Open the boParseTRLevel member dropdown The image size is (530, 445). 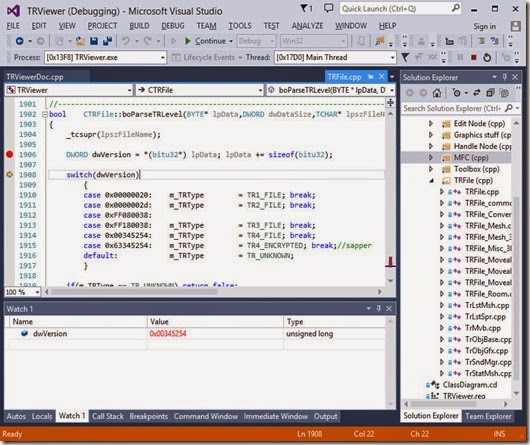[x=392, y=90]
